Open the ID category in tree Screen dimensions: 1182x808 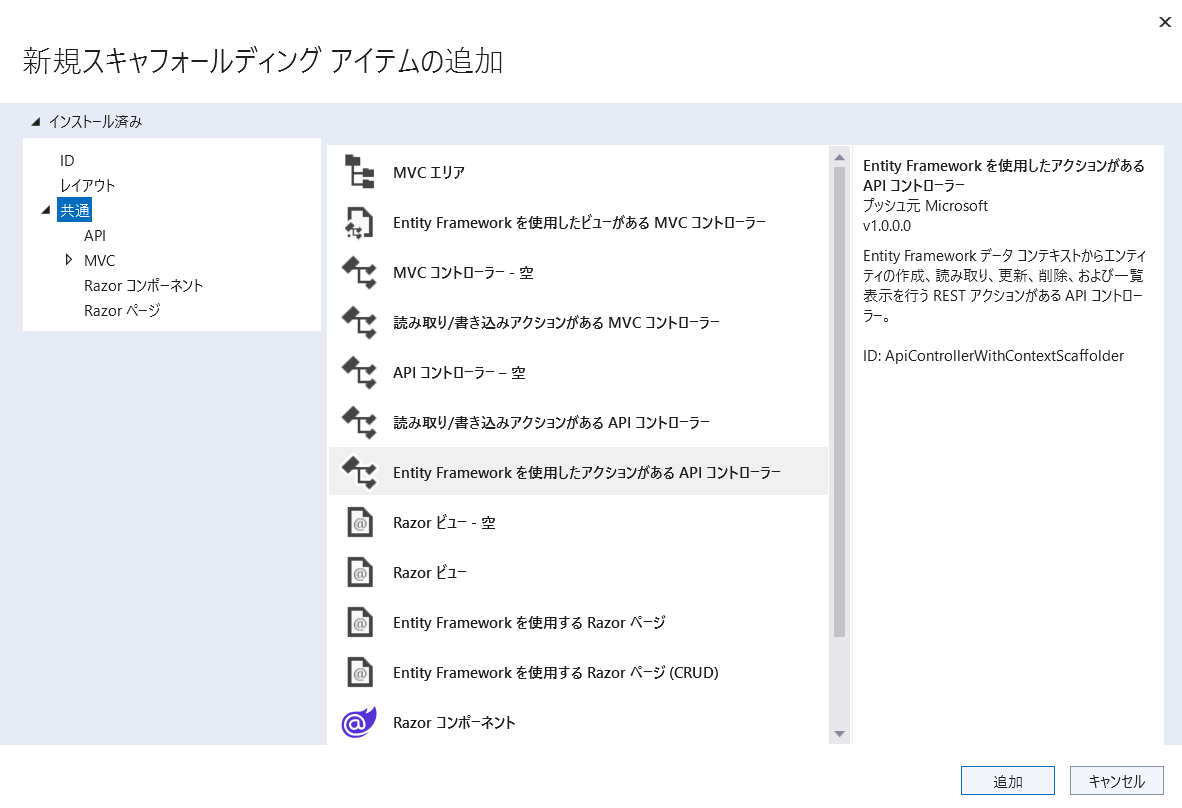pos(67,161)
